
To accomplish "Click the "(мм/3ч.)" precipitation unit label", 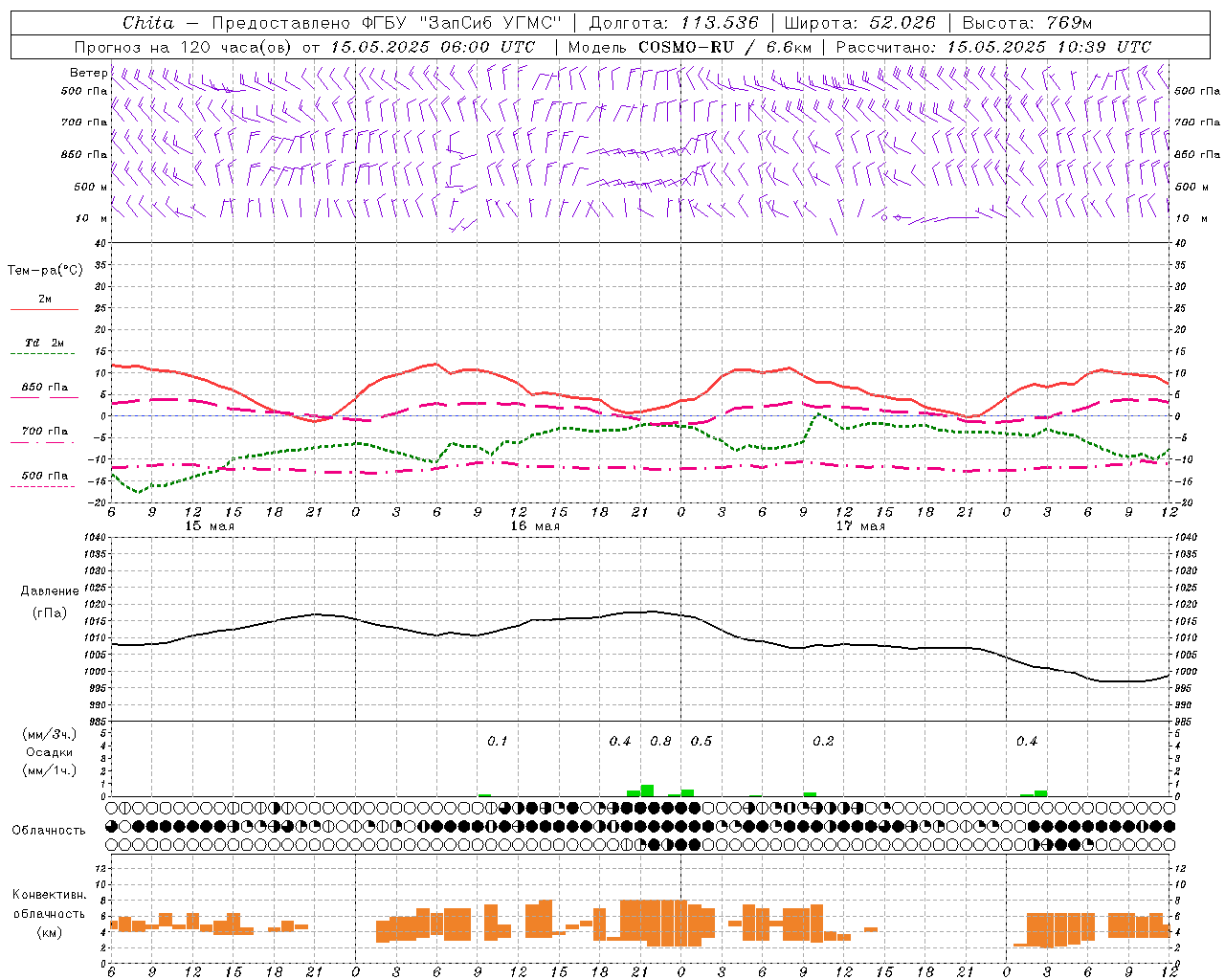I will click(50, 734).
